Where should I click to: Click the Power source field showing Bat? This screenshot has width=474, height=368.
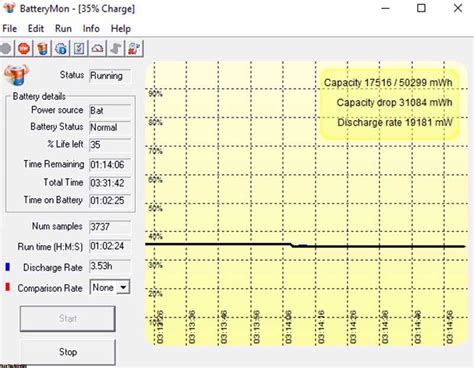click(x=110, y=111)
